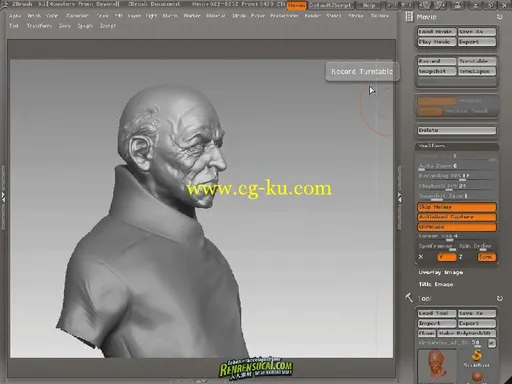
Task: Click the ZBrush logo icon at top-left
Action: (x=5, y=4)
